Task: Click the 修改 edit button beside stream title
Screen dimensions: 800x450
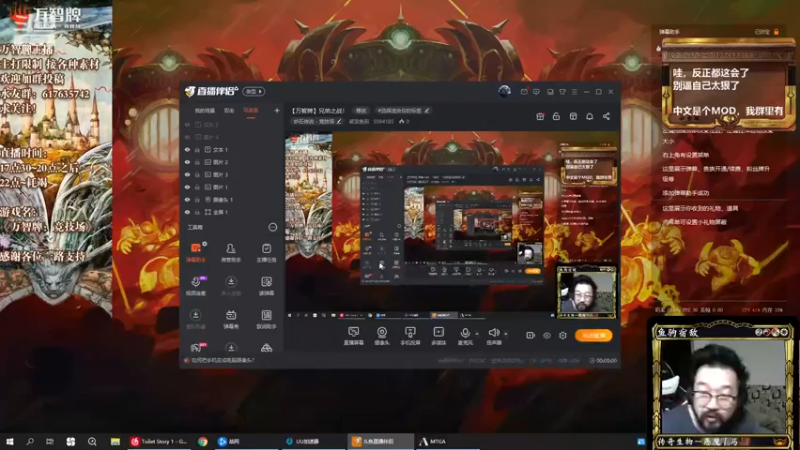Action: pyautogui.click(x=361, y=110)
